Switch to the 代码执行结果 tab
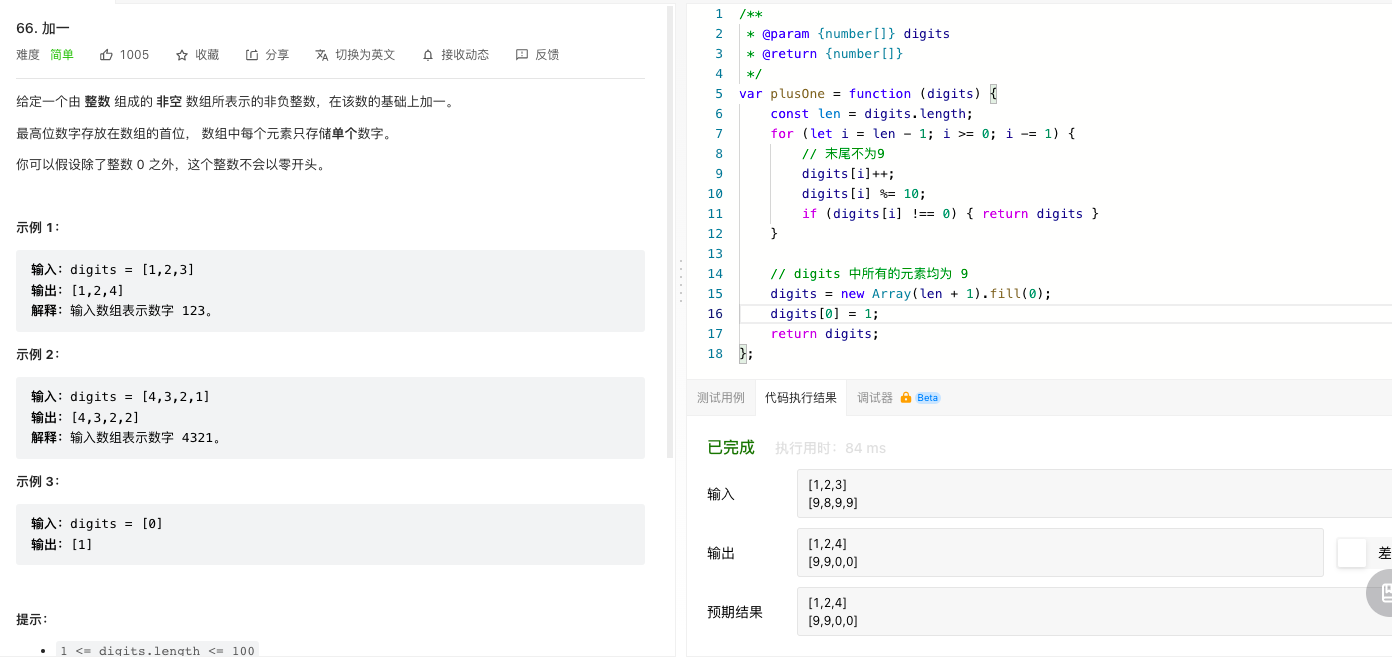 point(801,397)
